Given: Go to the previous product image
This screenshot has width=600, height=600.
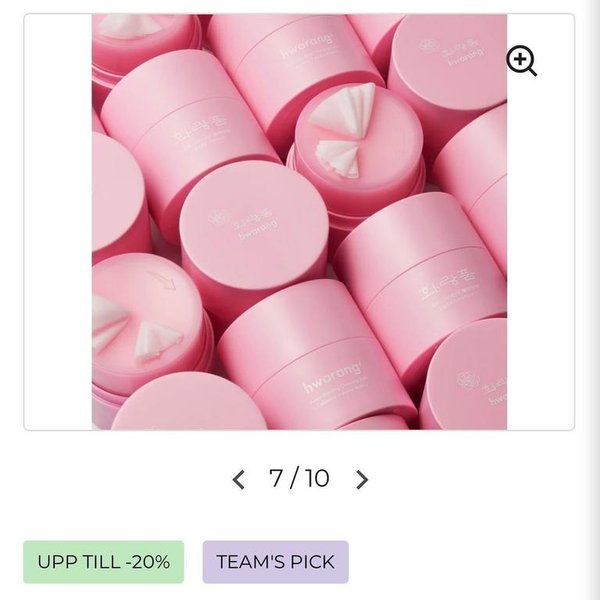Looking at the screenshot, I should 238,480.
